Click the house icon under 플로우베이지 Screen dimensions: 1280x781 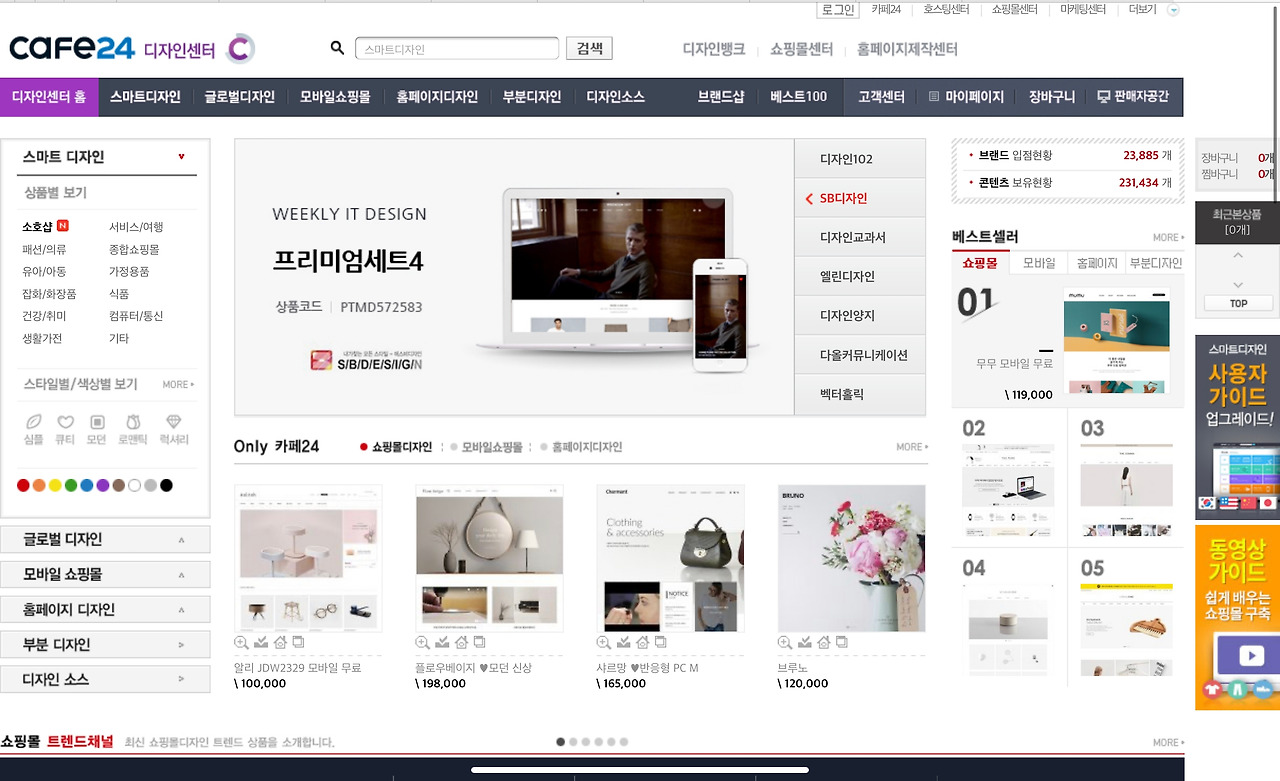tap(461, 642)
